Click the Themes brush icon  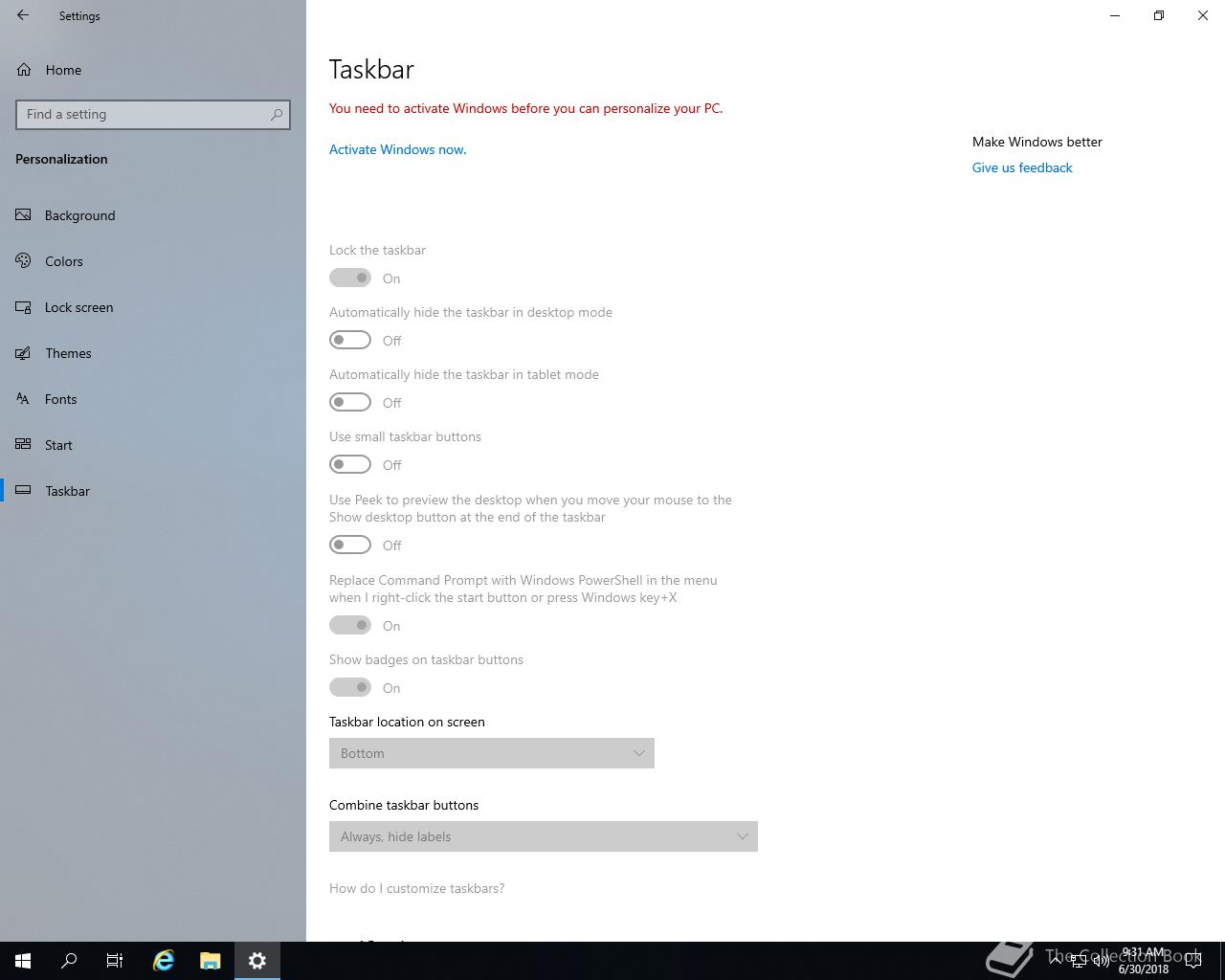tap(24, 353)
